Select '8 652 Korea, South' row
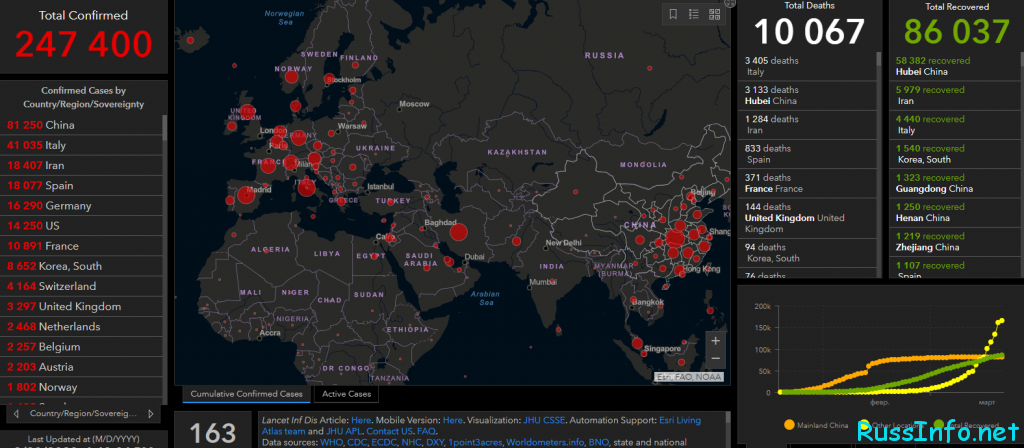 (81, 266)
